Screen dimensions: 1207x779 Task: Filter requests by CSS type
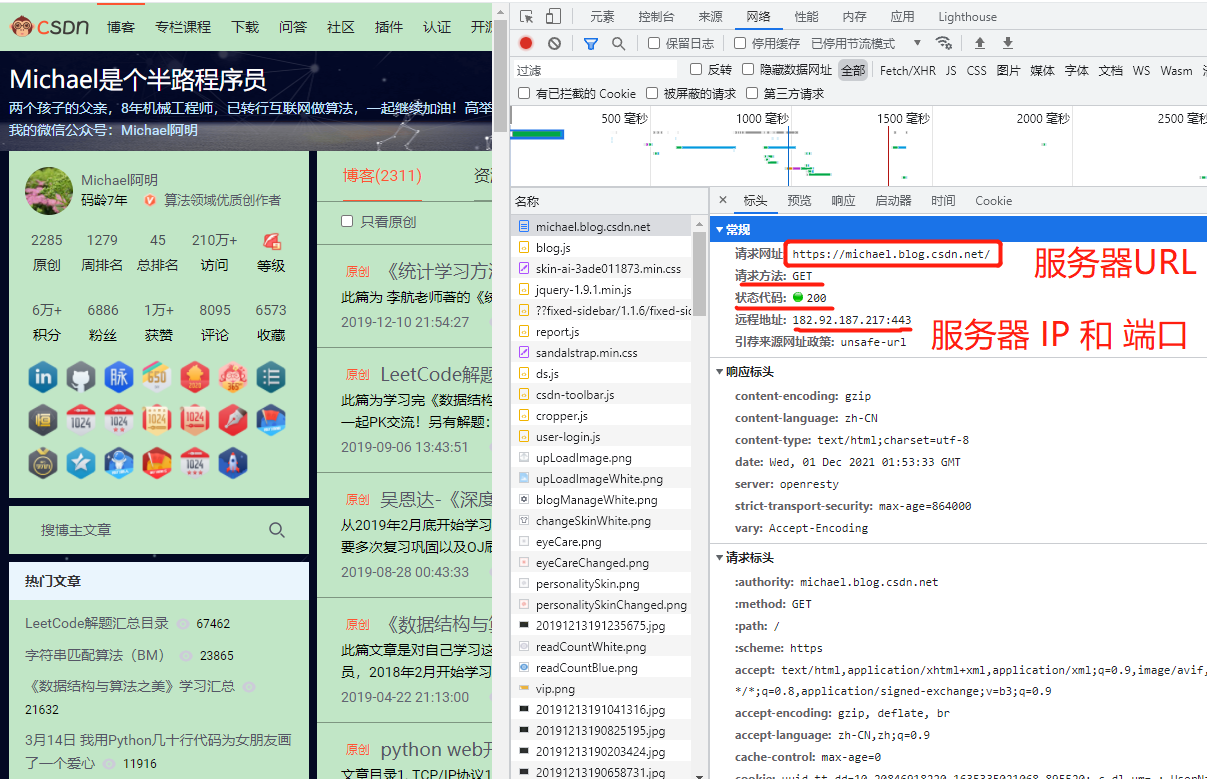click(976, 70)
